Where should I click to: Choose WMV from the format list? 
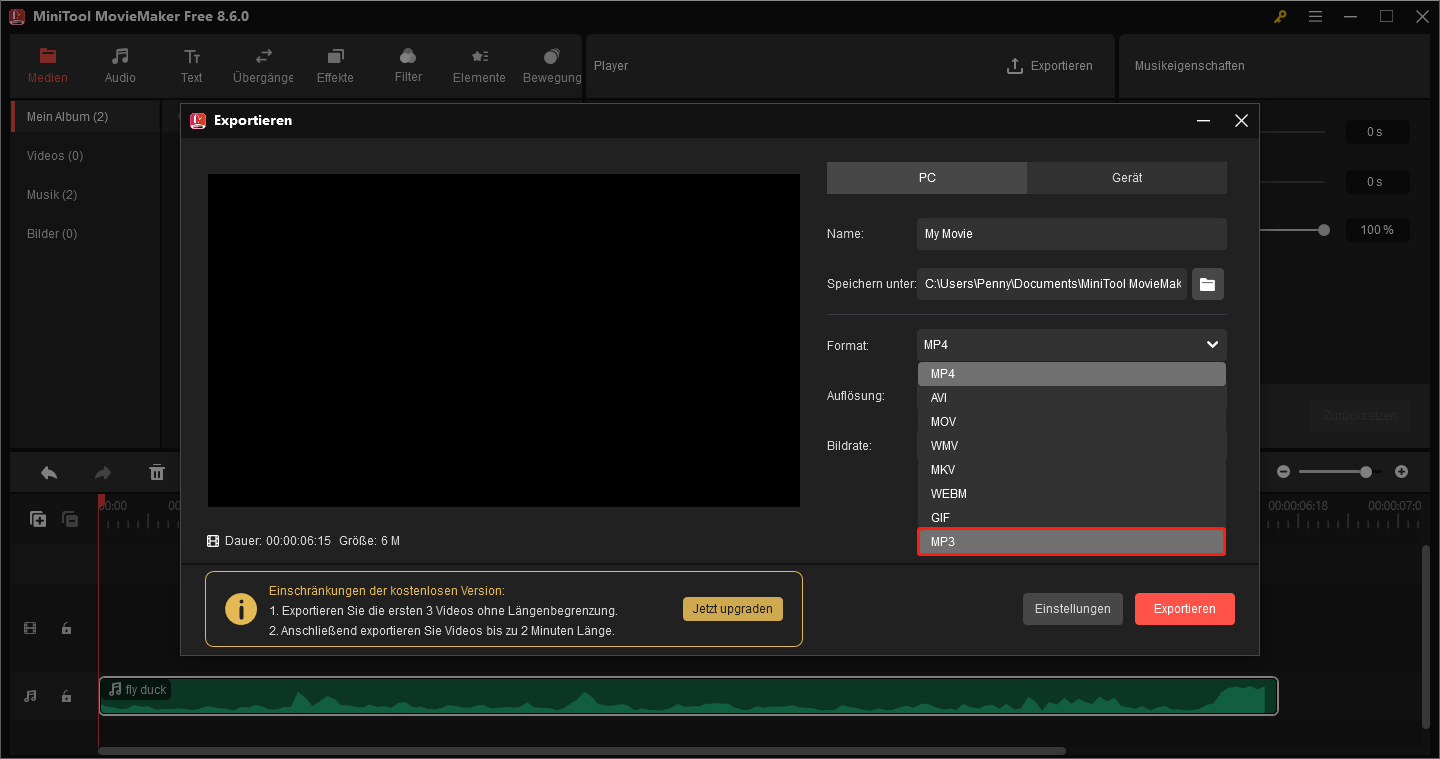[x=1071, y=446]
